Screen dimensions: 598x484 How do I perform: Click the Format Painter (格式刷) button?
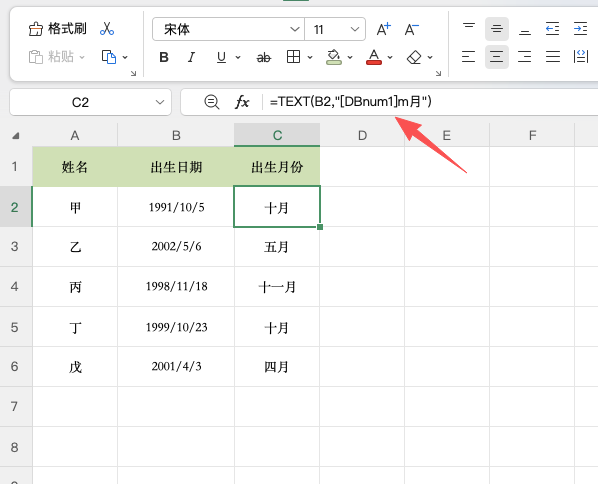point(58,29)
